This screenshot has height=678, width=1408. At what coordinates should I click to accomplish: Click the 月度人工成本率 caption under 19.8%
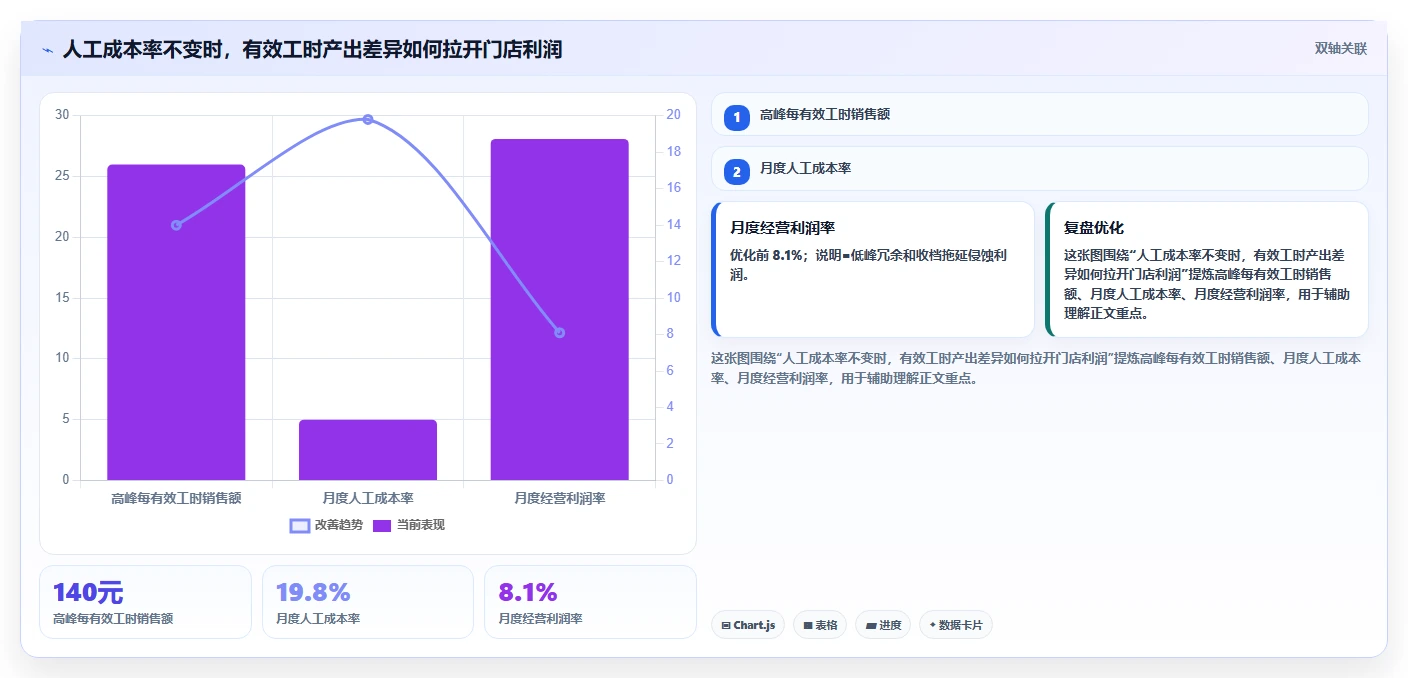(318, 619)
